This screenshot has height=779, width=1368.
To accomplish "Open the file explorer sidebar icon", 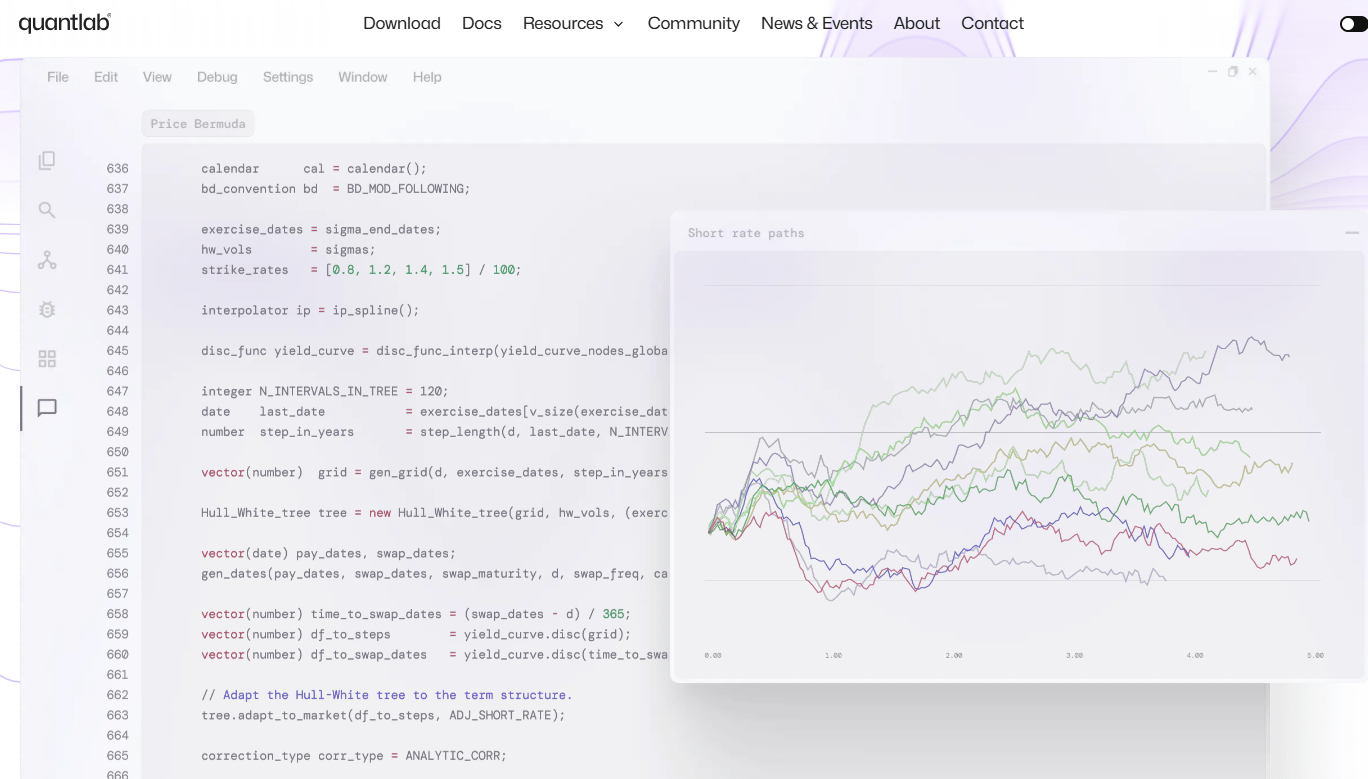I will click(46, 160).
